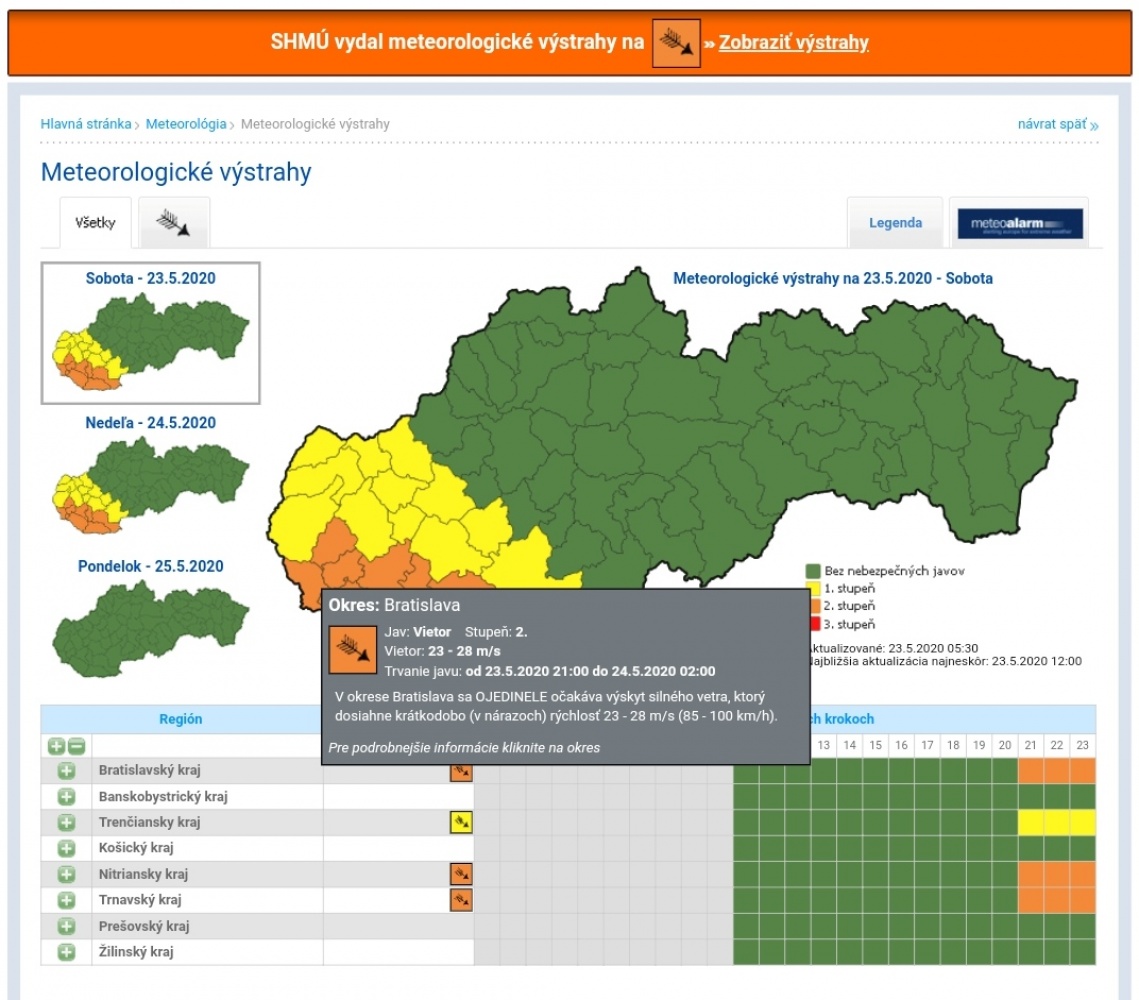Click Nitriansky kraj orange wind icon
The image size is (1139, 1000).
[x=461, y=874]
